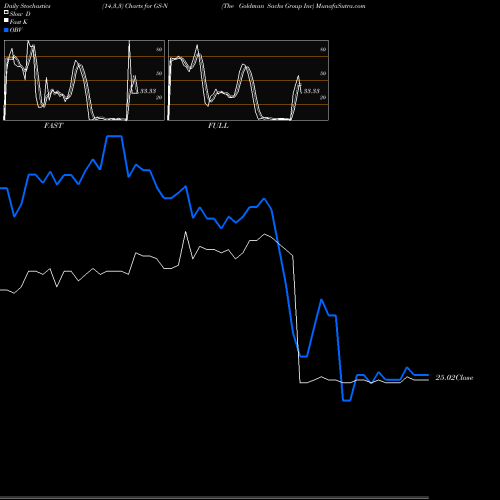
Task: Click the 'Fast K' legend label
Action: coord(19,22)
